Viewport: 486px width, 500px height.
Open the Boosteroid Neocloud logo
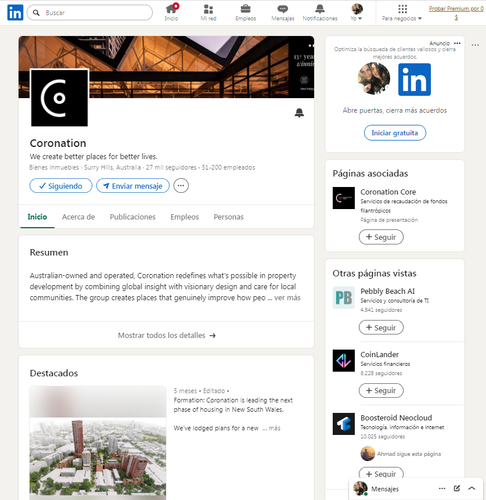[344, 424]
